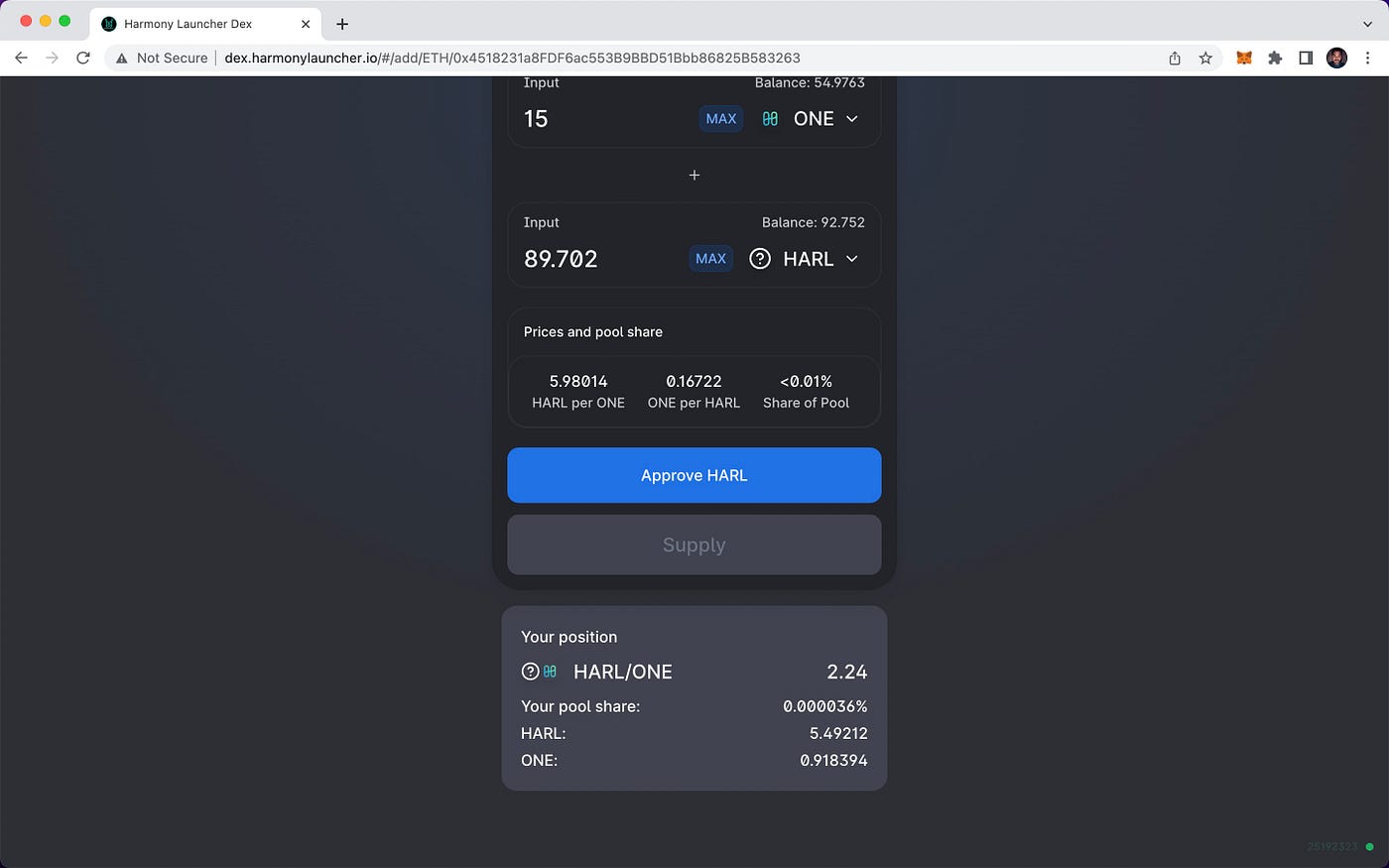Screen dimensions: 1389x868
Task: Click the 0.16722 ONE per HARL value
Action: [694, 381]
